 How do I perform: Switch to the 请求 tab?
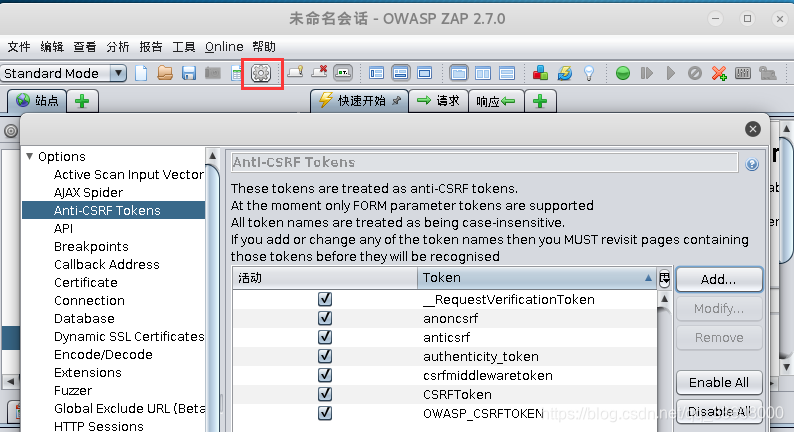click(439, 101)
